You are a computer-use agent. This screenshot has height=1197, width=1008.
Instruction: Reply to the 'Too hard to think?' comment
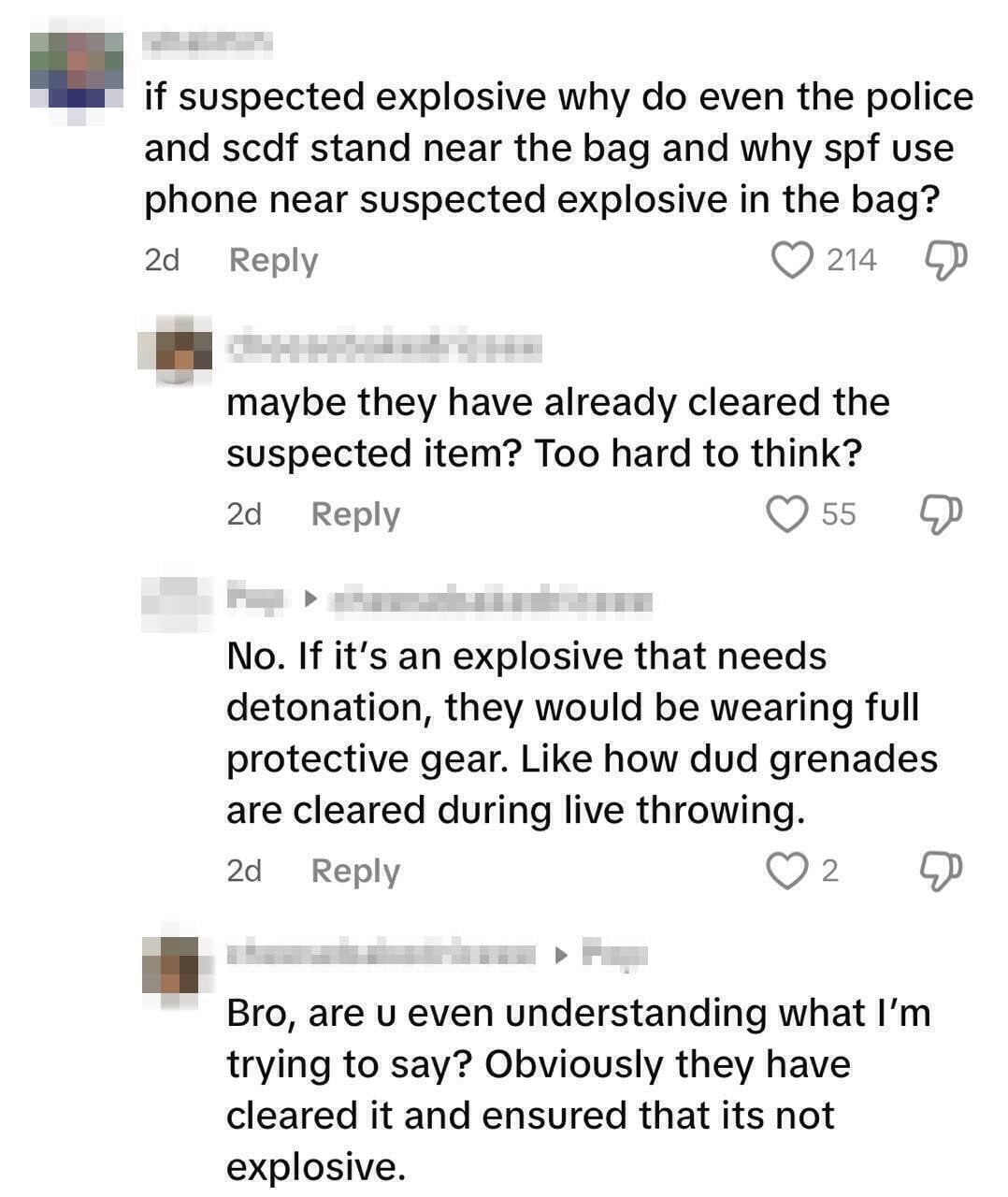click(355, 514)
